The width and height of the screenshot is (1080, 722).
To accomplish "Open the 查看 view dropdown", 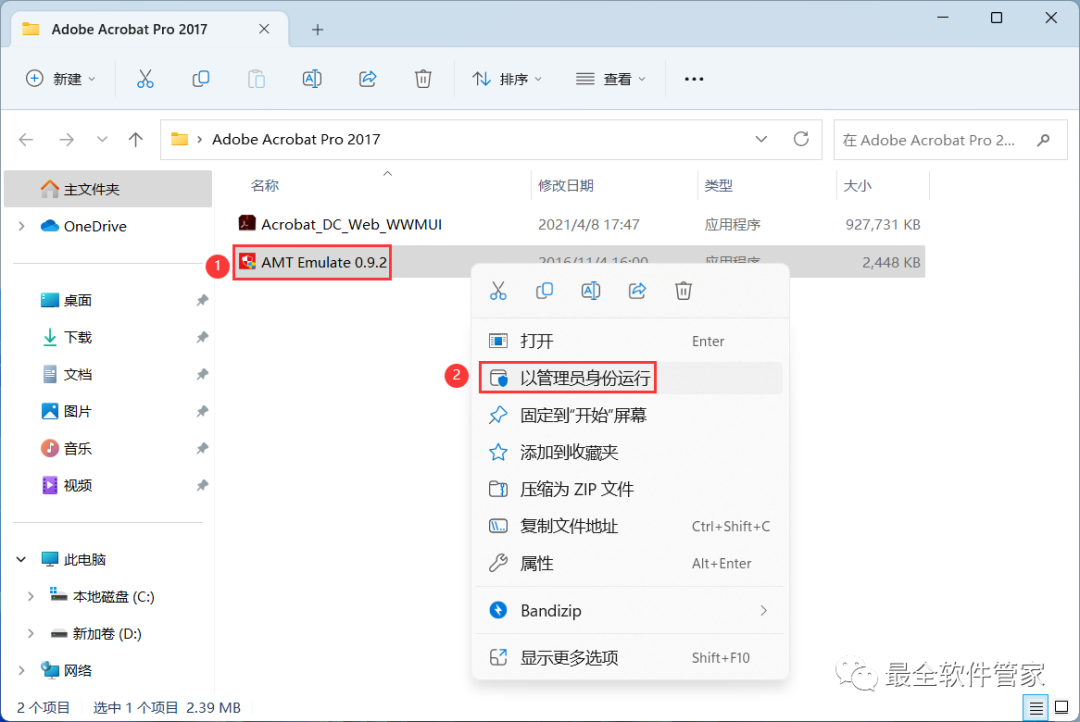I will [x=611, y=79].
